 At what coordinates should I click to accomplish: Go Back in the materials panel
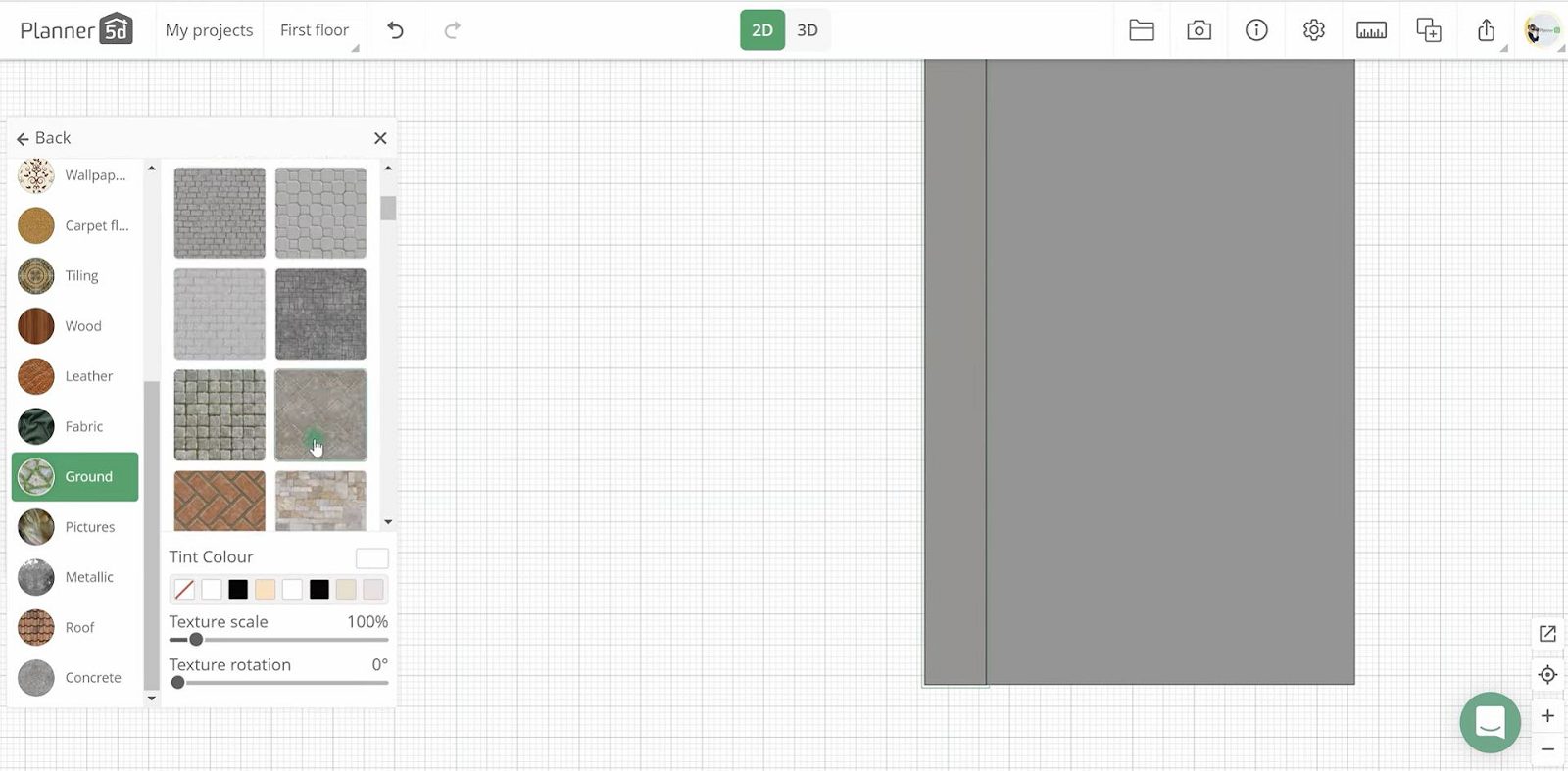coord(44,138)
